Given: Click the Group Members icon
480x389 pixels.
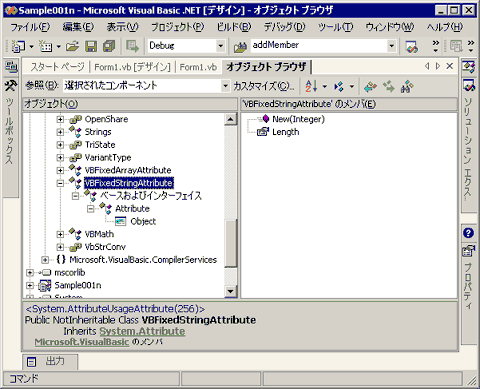Looking at the screenshot, I should click(339, 87).
